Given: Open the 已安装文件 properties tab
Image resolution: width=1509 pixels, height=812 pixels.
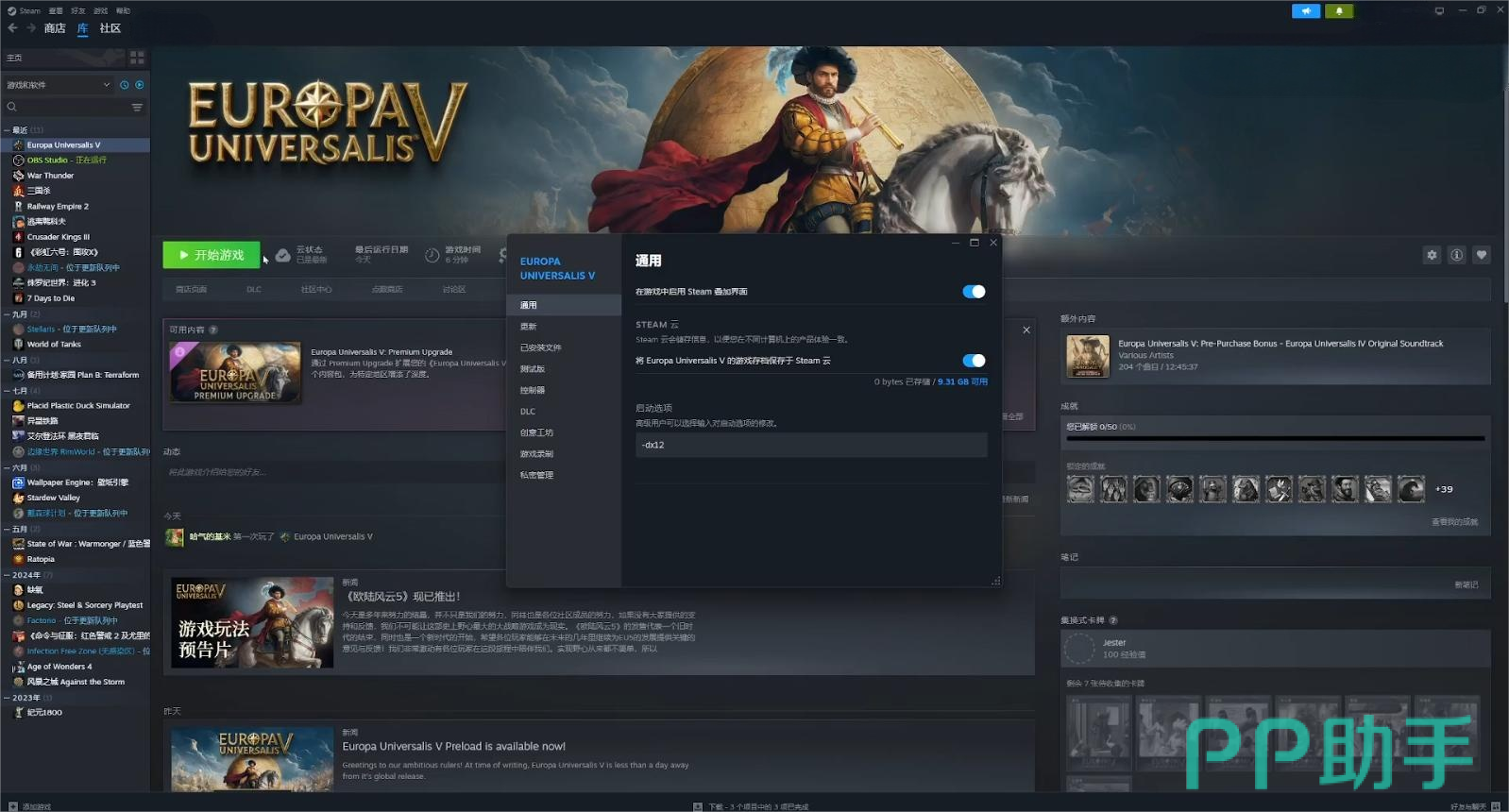Looking at the screenshot, I should 540,347.
